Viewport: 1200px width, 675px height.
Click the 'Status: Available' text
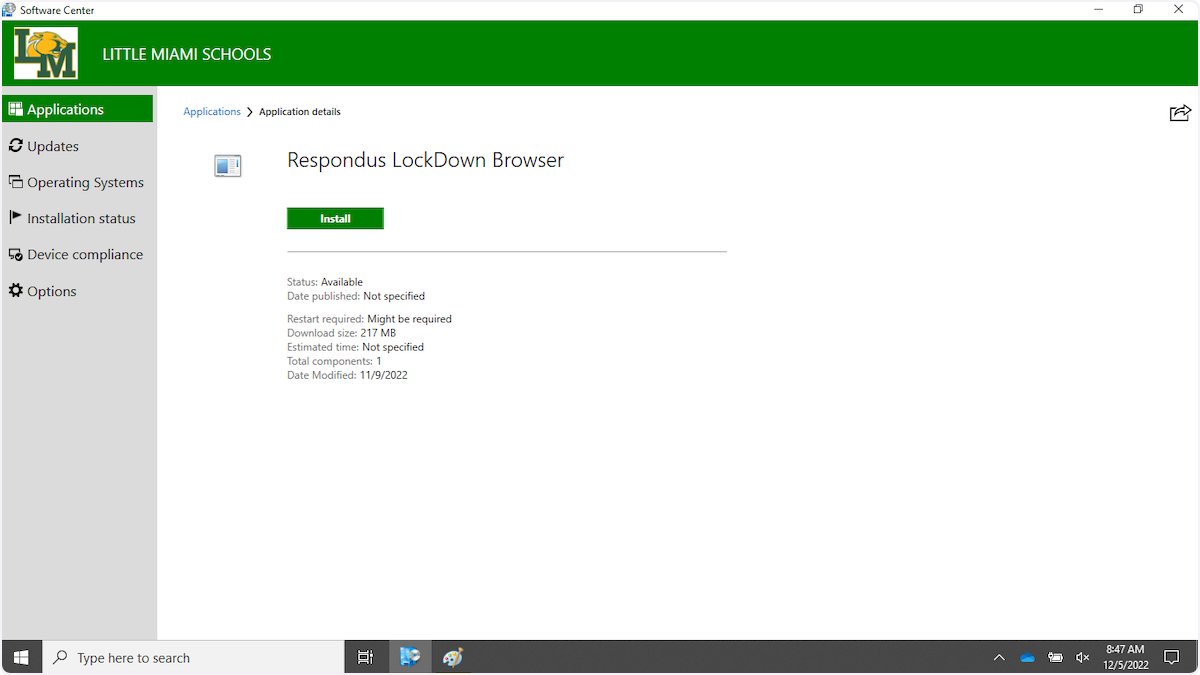click(x=325, y=282)
